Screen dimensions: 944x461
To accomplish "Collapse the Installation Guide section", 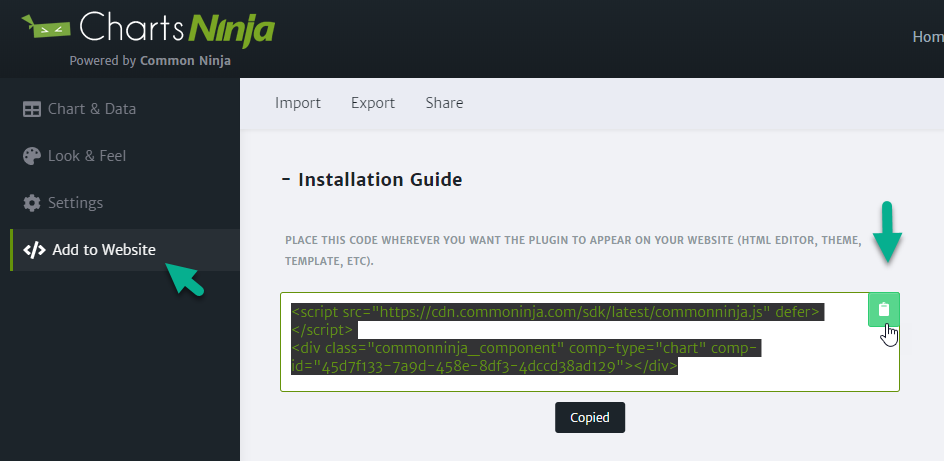I will click(x=286, y=179).
